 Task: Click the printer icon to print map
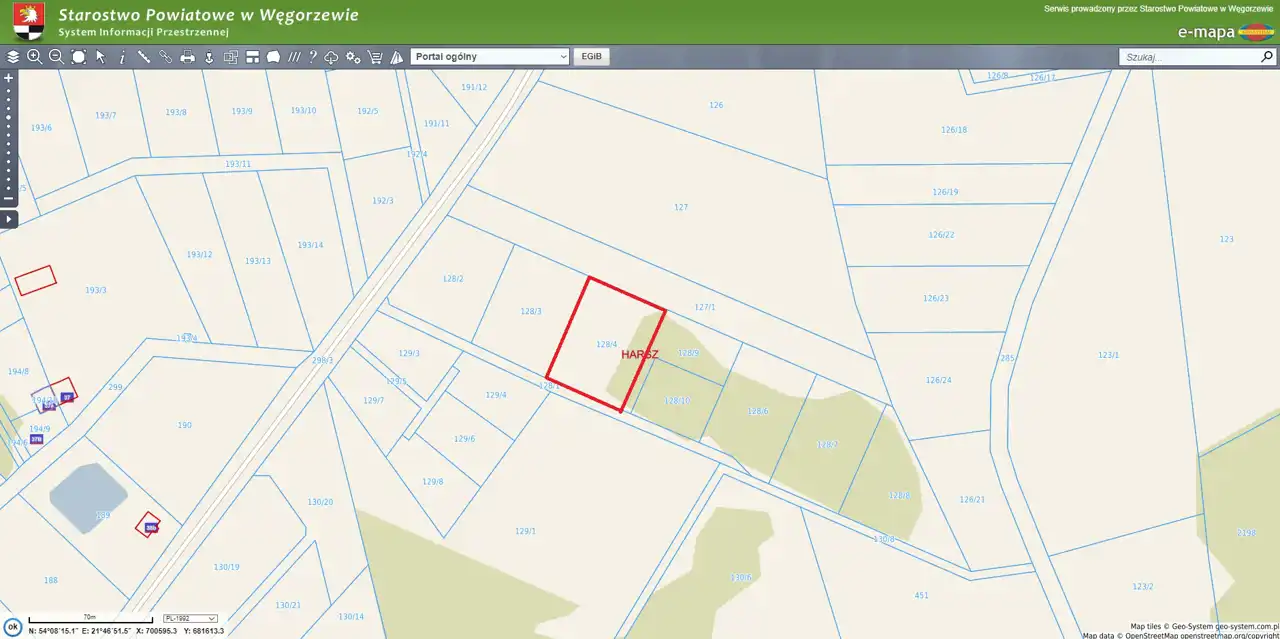click(x=187, y=57)
